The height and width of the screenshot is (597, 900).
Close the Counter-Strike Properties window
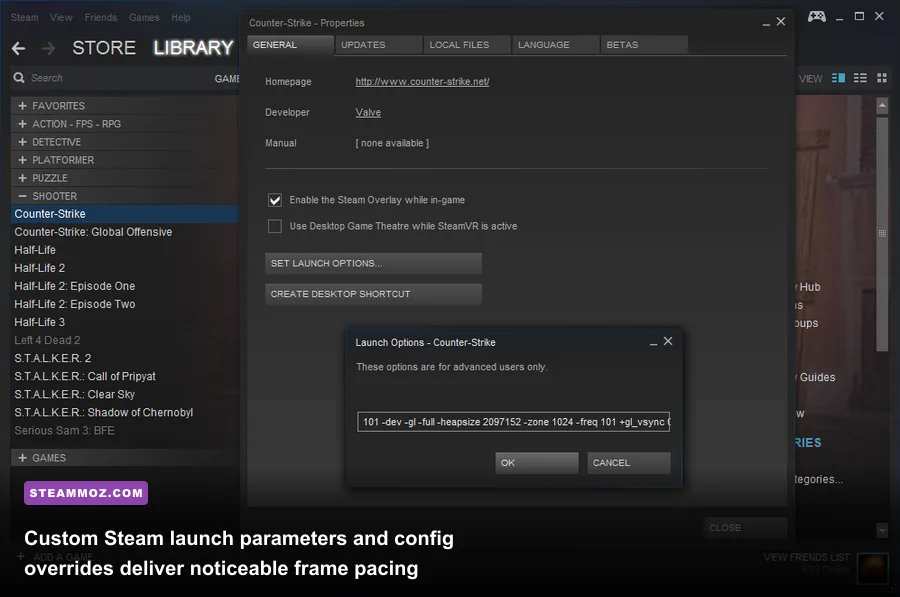click(x=781, y=21)
